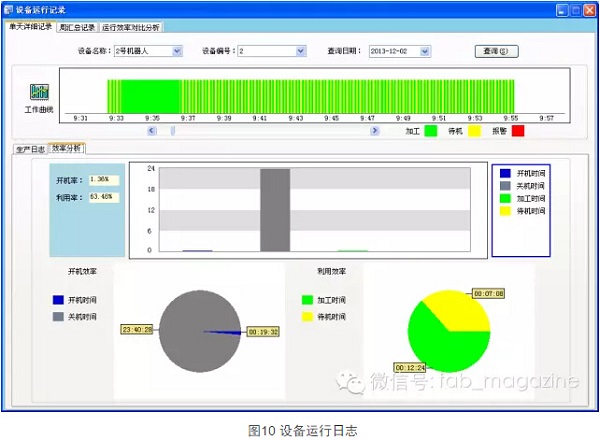Open the 设备名称 dropdown
This screenshot has height=440, width=600.
(x=177, y=49)
